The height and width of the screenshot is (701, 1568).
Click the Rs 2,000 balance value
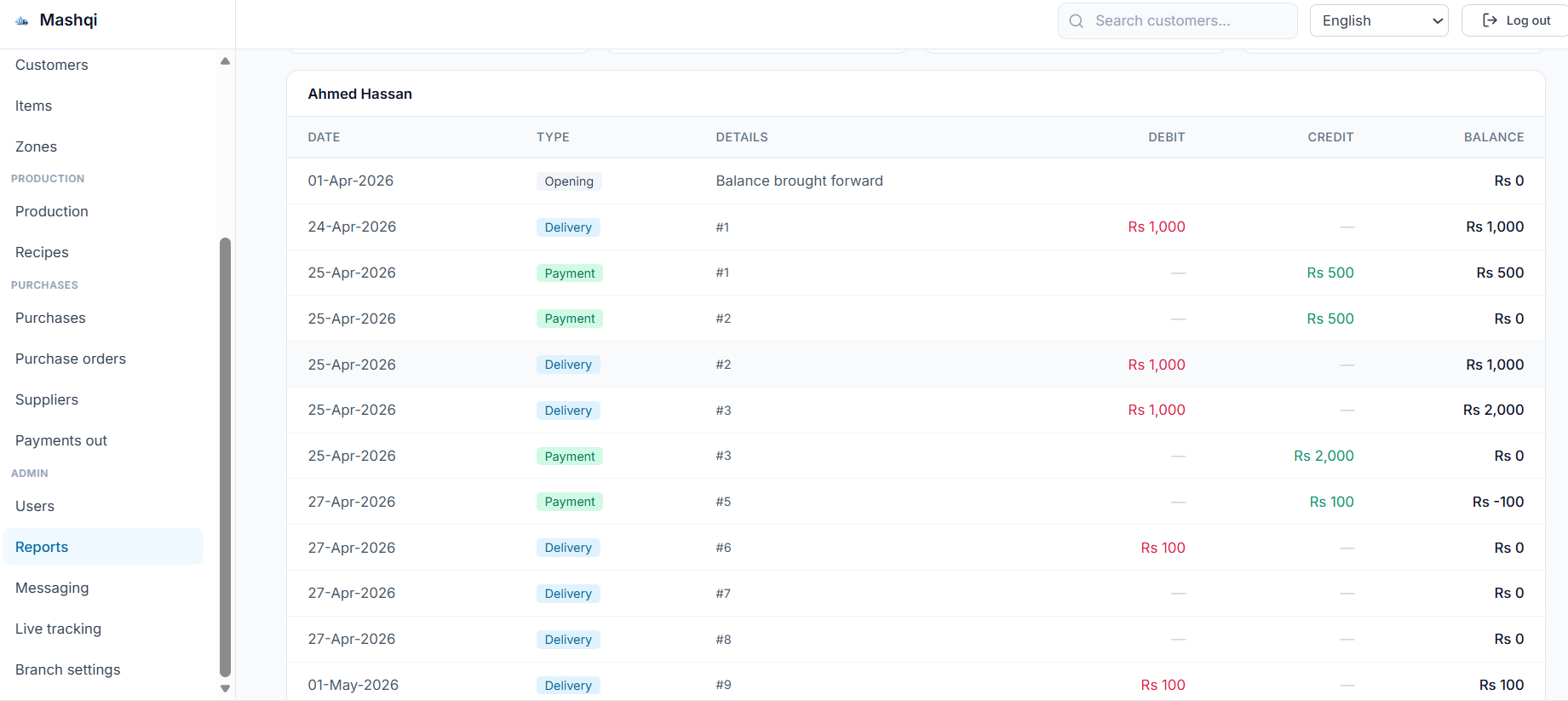click(1493, 410)
